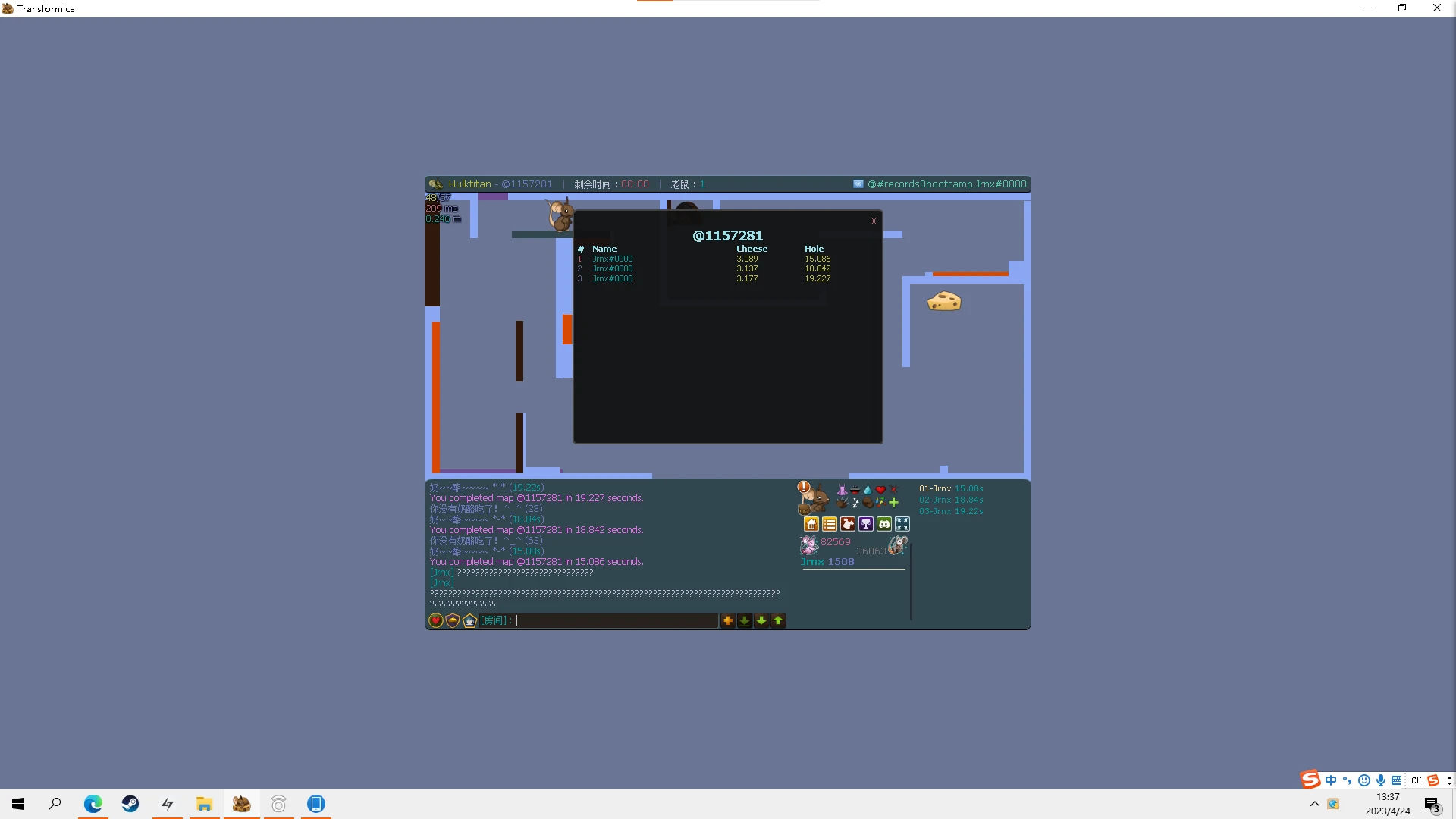Image resolution: width=1456 pixels, height=819 pixels.
Task: Show hidden system tray icons
Action: 1315,804
